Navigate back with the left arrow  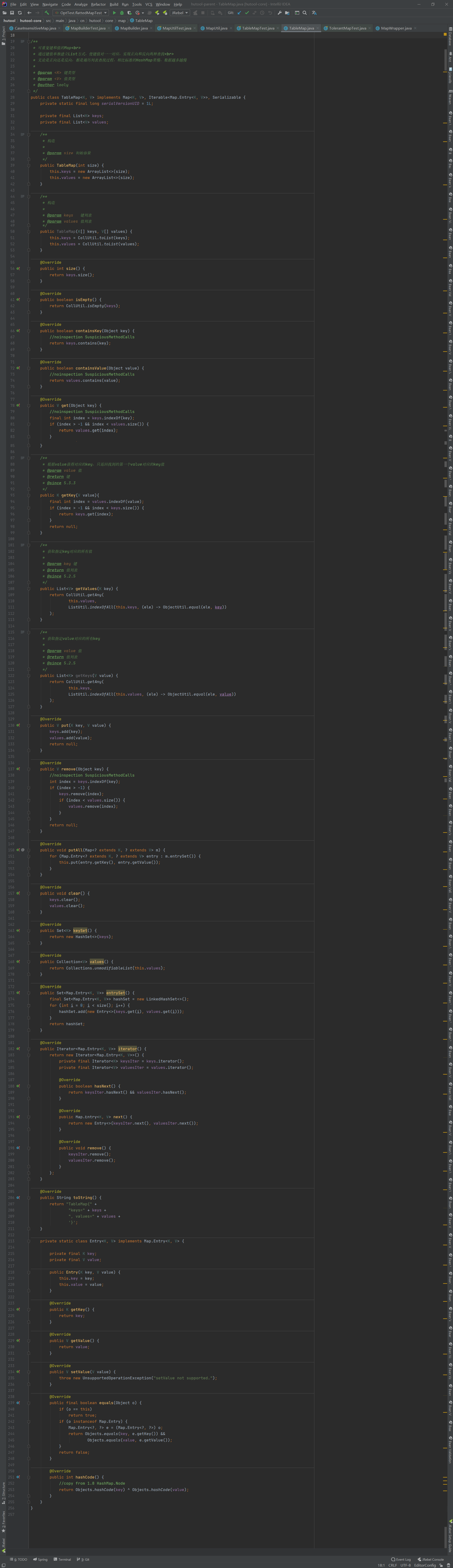(29, 13)
